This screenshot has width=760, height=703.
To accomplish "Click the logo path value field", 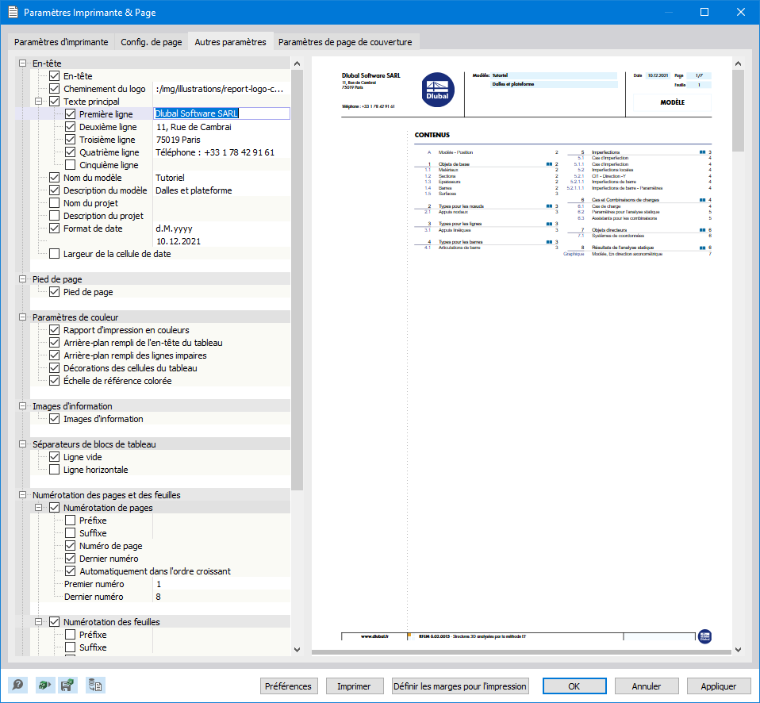I will [x=221, y=88].
